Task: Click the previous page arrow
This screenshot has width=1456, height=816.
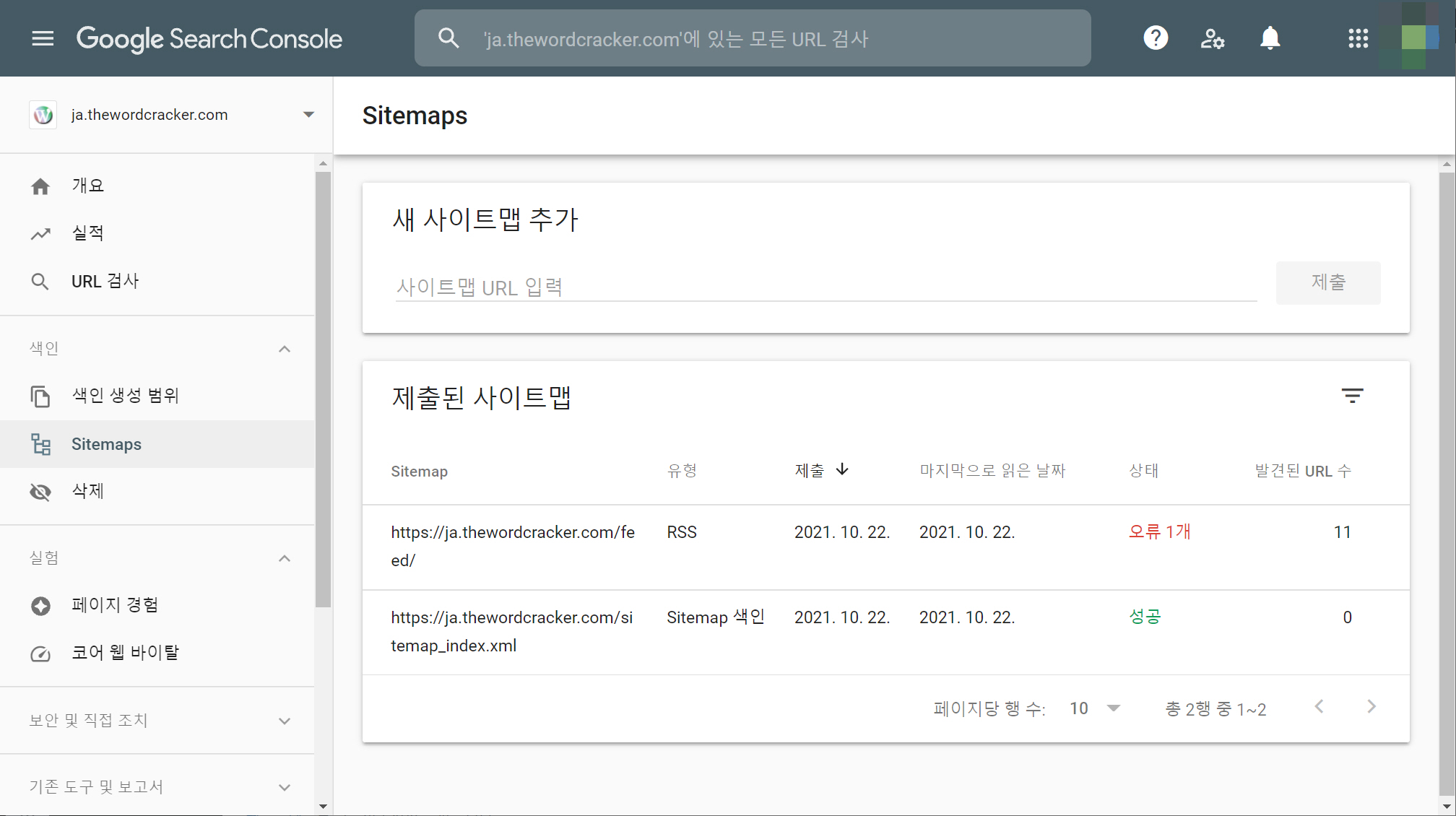Action: click(1319, 707)
